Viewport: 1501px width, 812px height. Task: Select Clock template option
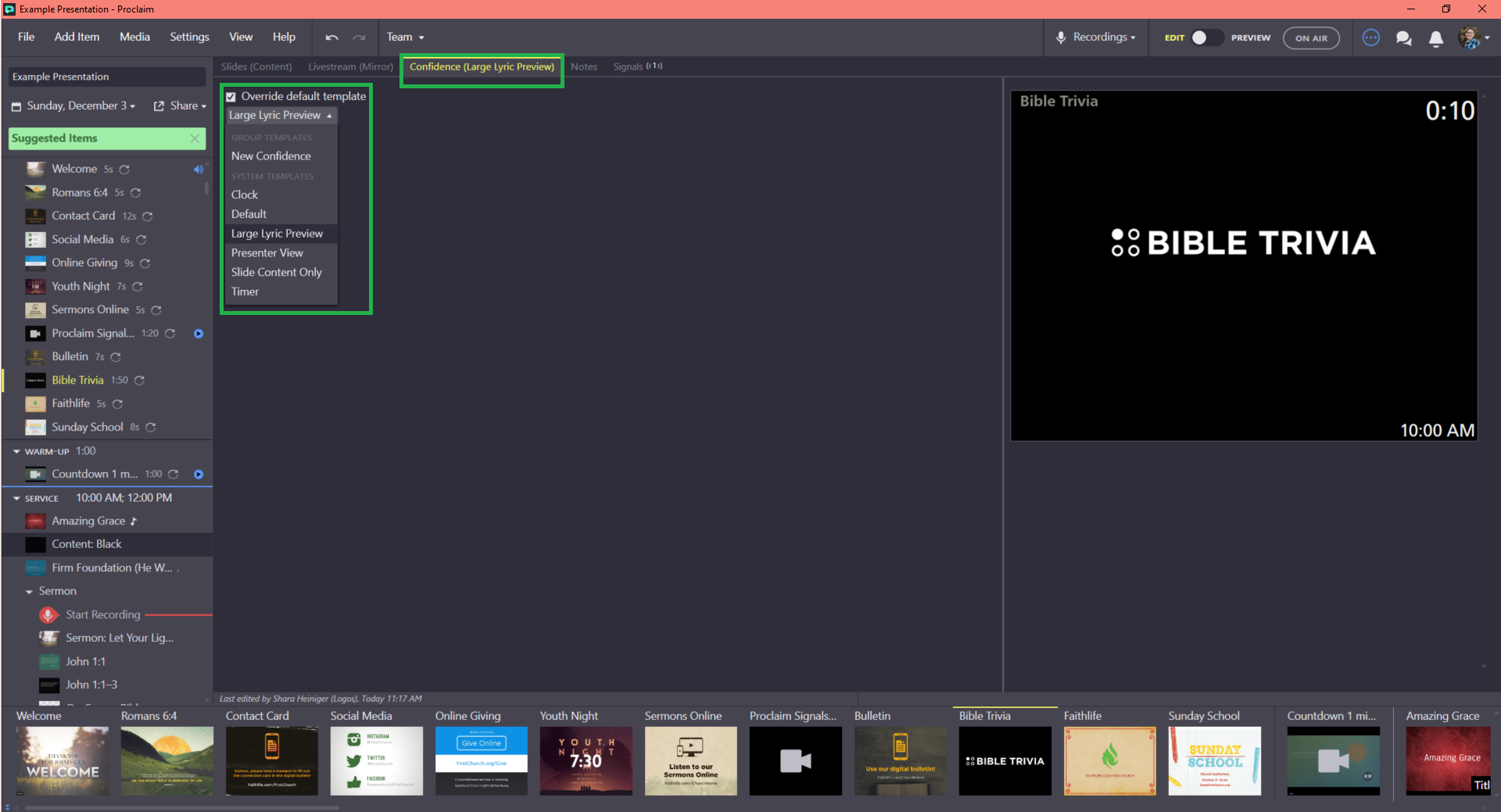[281, 195]
